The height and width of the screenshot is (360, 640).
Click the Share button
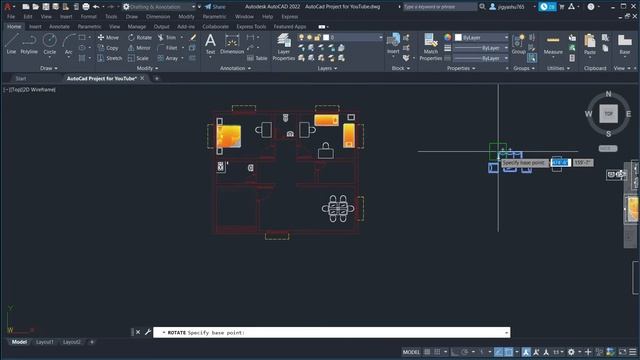215,7
